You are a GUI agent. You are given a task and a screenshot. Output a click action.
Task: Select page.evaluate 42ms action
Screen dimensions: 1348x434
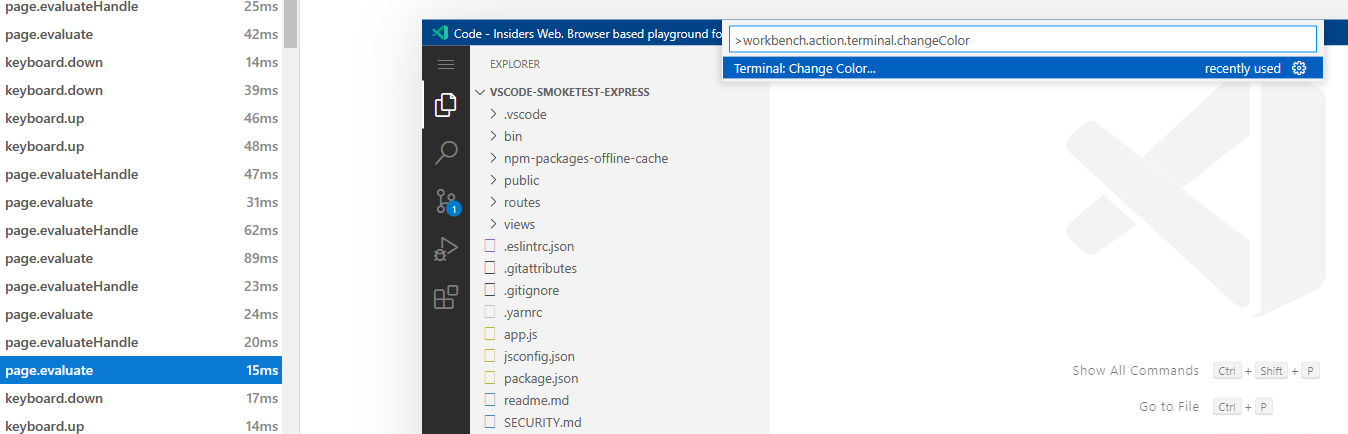point(141,34)
